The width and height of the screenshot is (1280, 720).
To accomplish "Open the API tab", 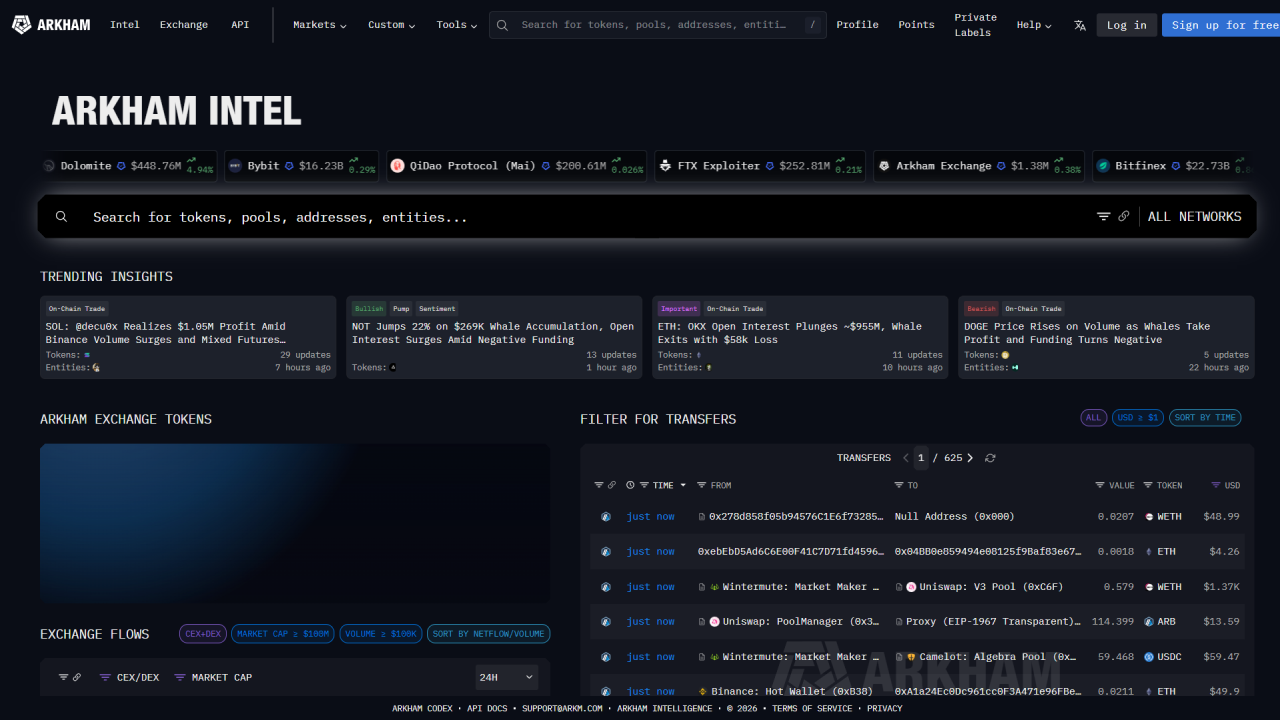I will 240,25.
